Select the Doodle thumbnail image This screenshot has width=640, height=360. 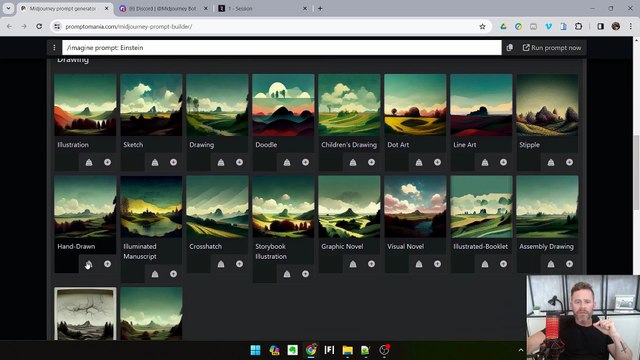tap(283, 104)
